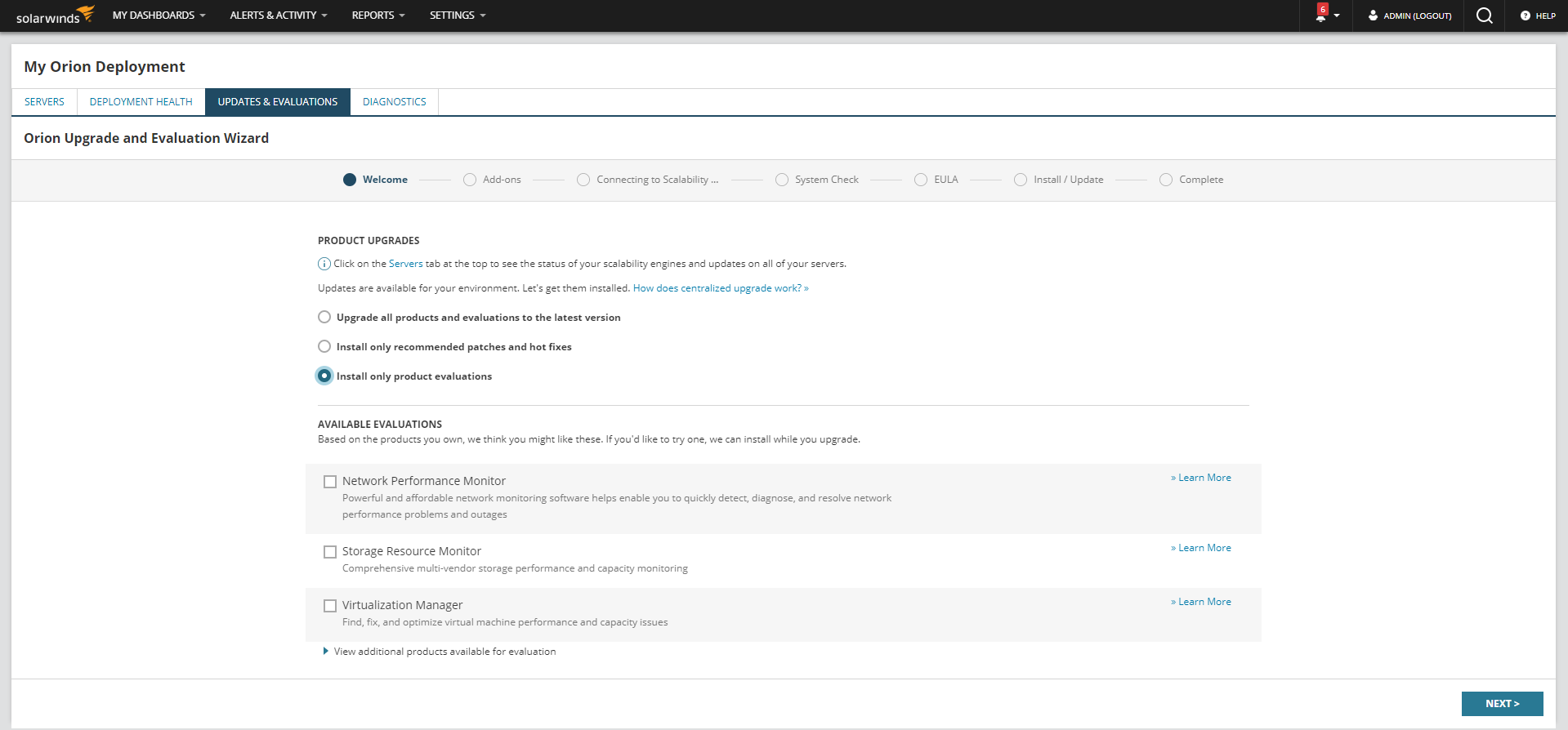Screen dimensions: 1568x730
Task: Open the Alerts & Activity menu
Action: [279, 16]
